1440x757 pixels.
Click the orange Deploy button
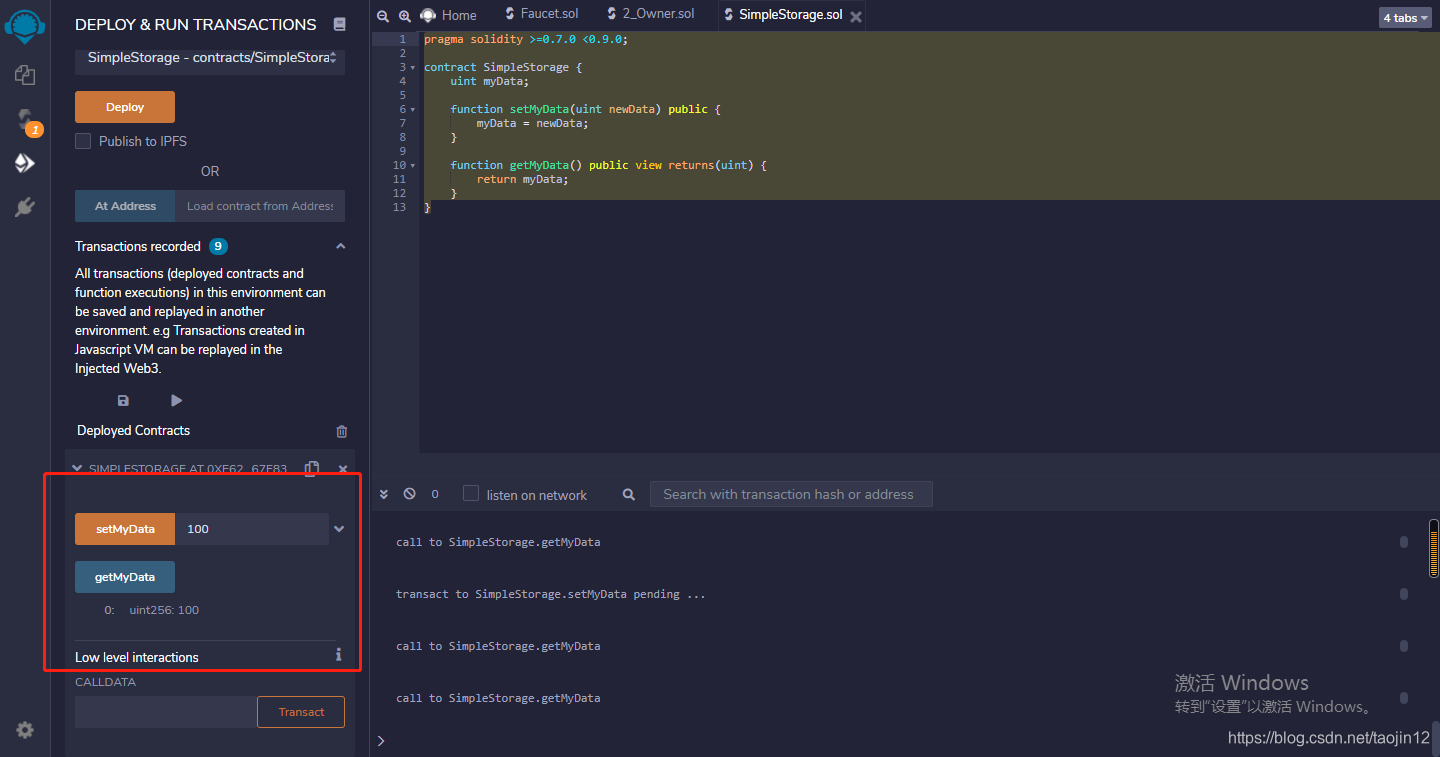point(125,107)
